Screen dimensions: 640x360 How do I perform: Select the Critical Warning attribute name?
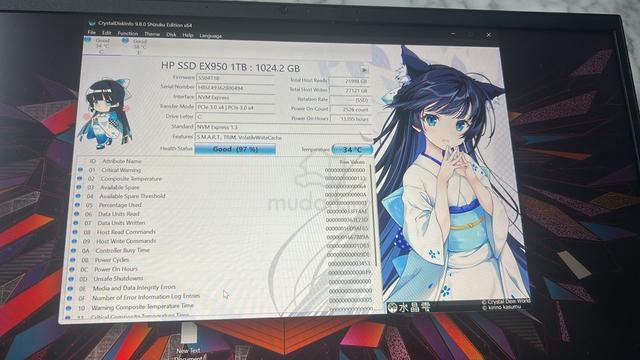(121, 170)
